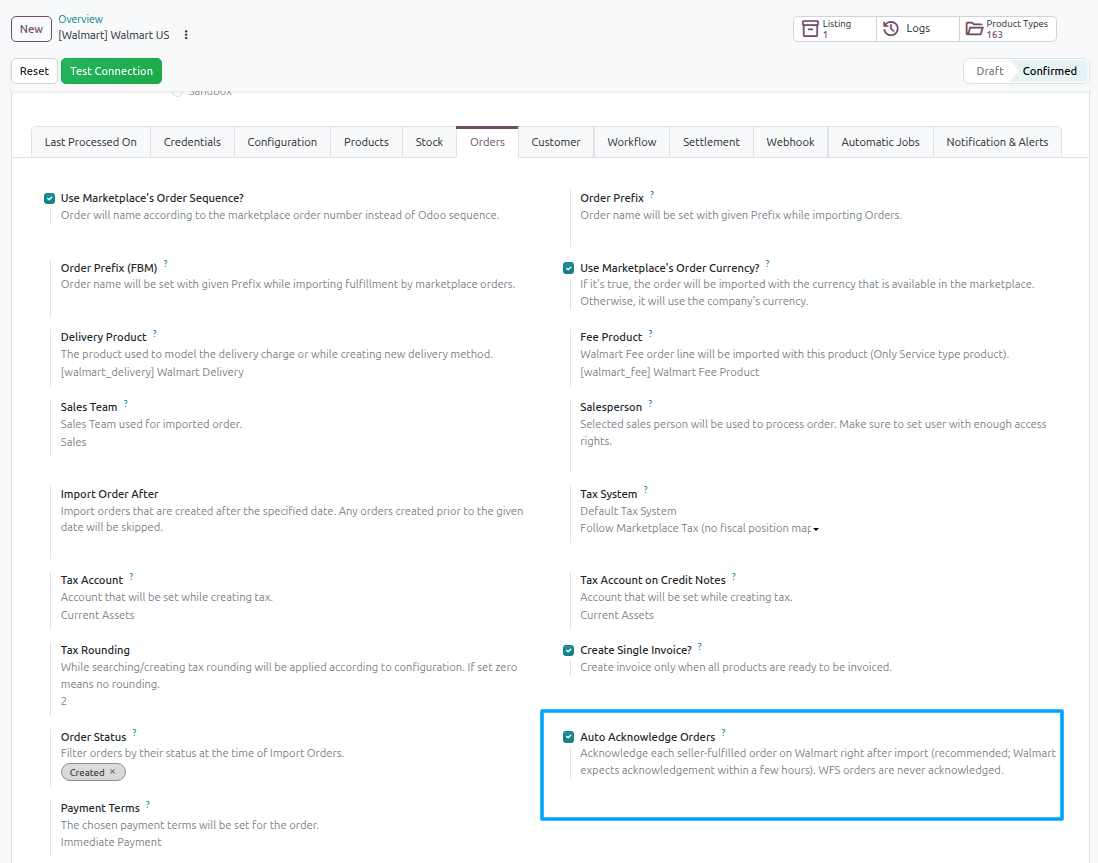Switch to the Settlement tab

click(x=711, y=142)
